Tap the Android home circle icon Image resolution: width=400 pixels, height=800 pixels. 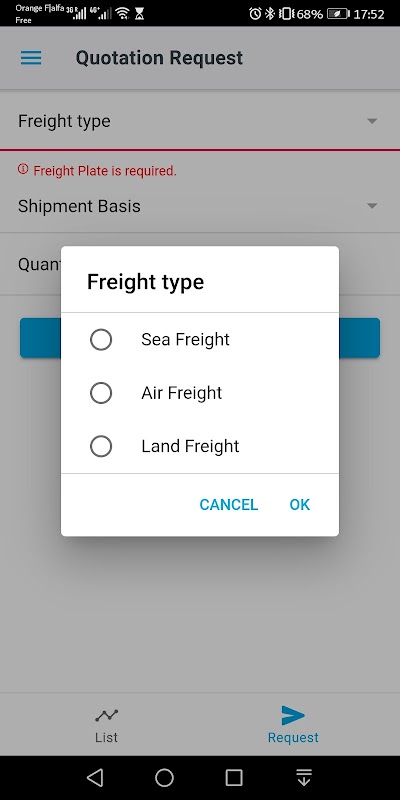(164, 778)
